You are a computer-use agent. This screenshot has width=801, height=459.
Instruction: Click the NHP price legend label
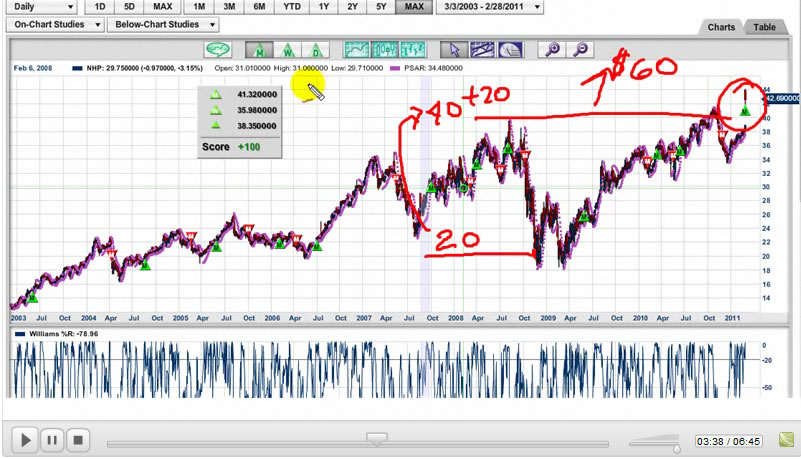(x=138, y=68)
